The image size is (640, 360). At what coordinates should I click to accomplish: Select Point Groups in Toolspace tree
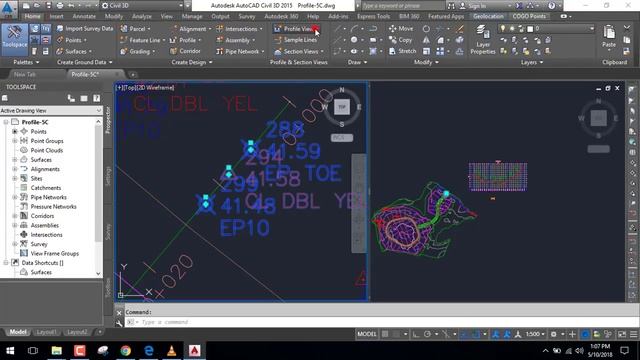[47, 141]
